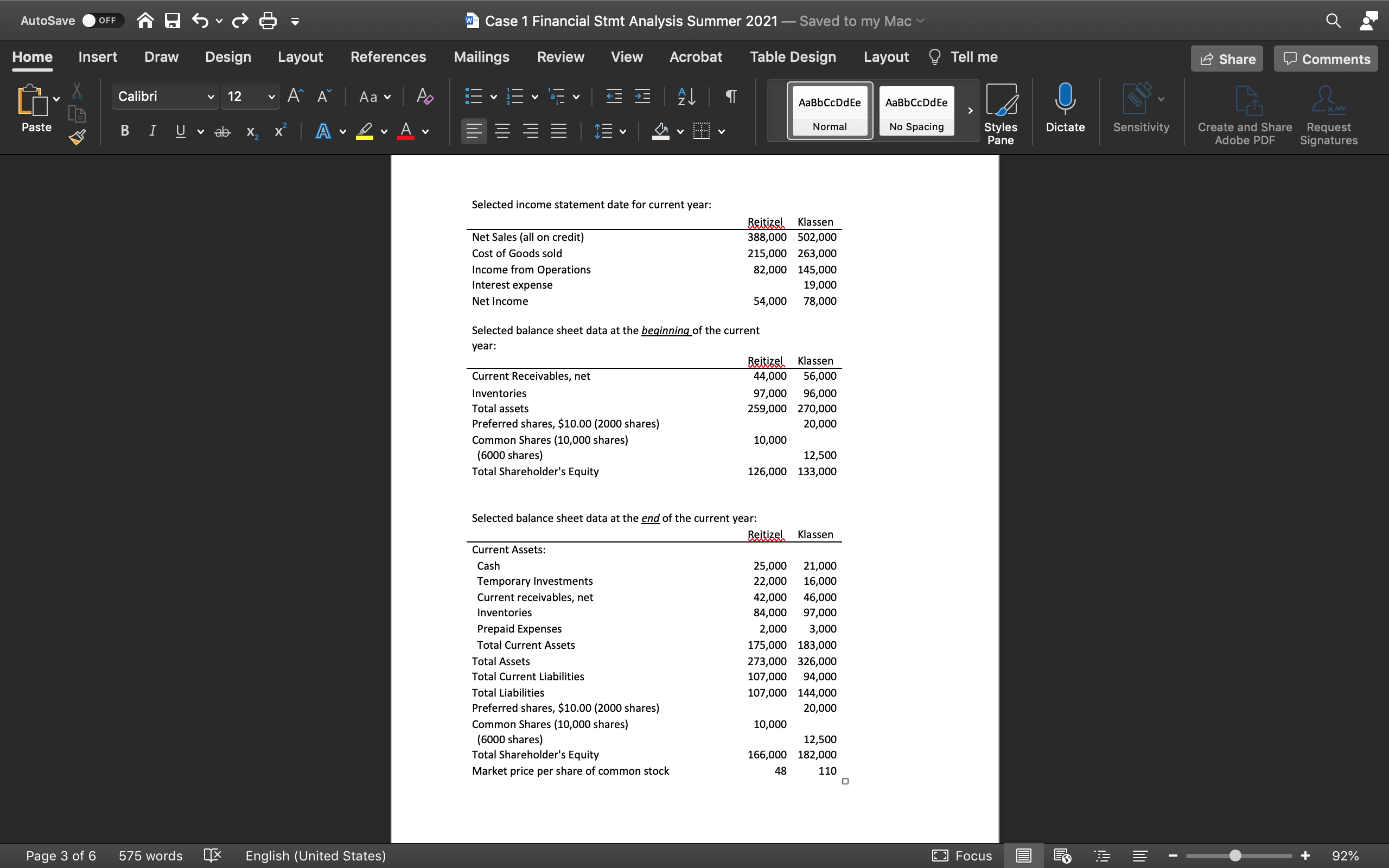1389x868 pixels.
Task: Toggle subscript formatting
Action: 251,132
